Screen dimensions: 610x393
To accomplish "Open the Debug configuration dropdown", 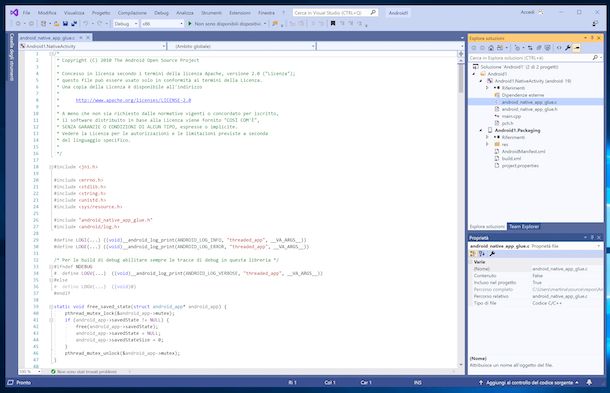I will click(136, 24).
